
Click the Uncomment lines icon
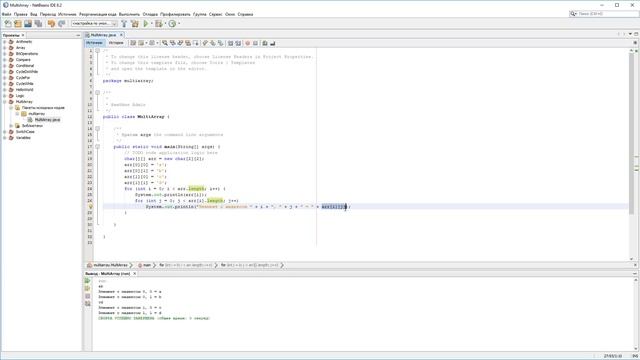(x=272, y=43)
